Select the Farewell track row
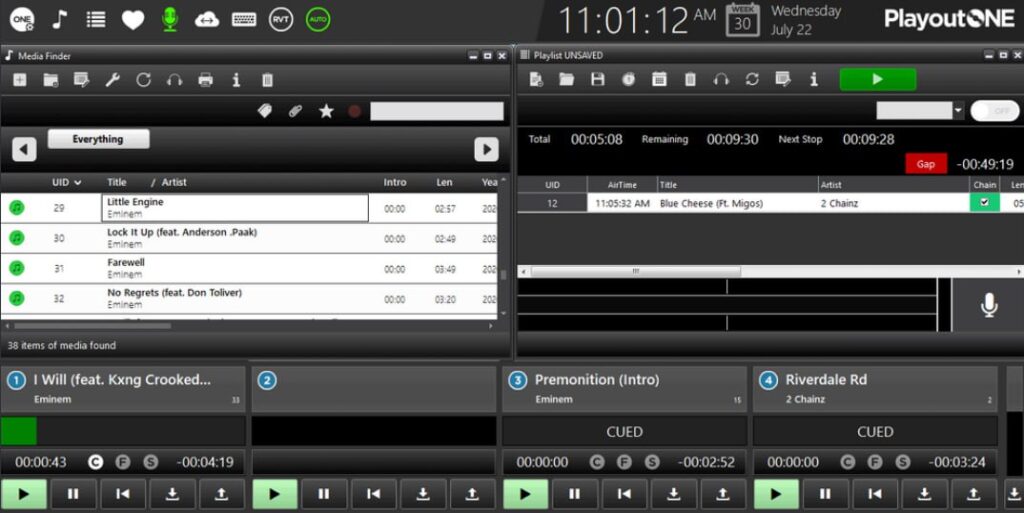Viewport: 1024px width, 513px height. click(x=249, y=268)
